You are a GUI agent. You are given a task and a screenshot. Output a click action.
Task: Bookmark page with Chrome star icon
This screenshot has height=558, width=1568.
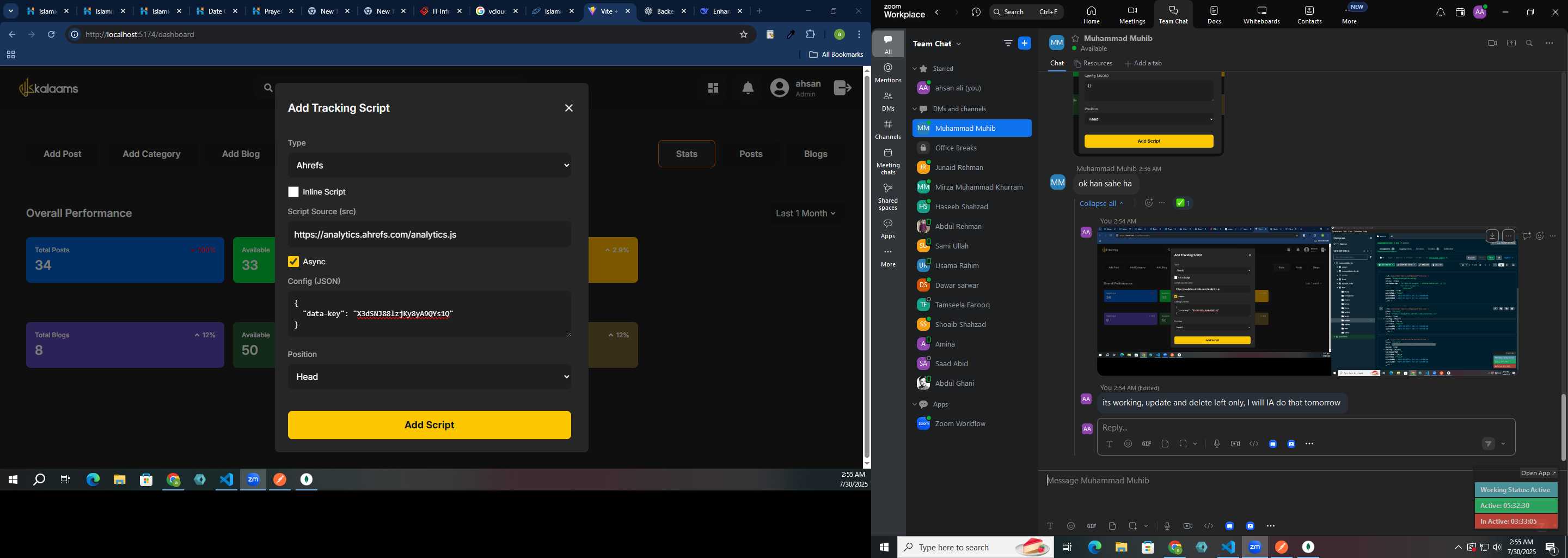pyautogui.click(x=743, y=35)
